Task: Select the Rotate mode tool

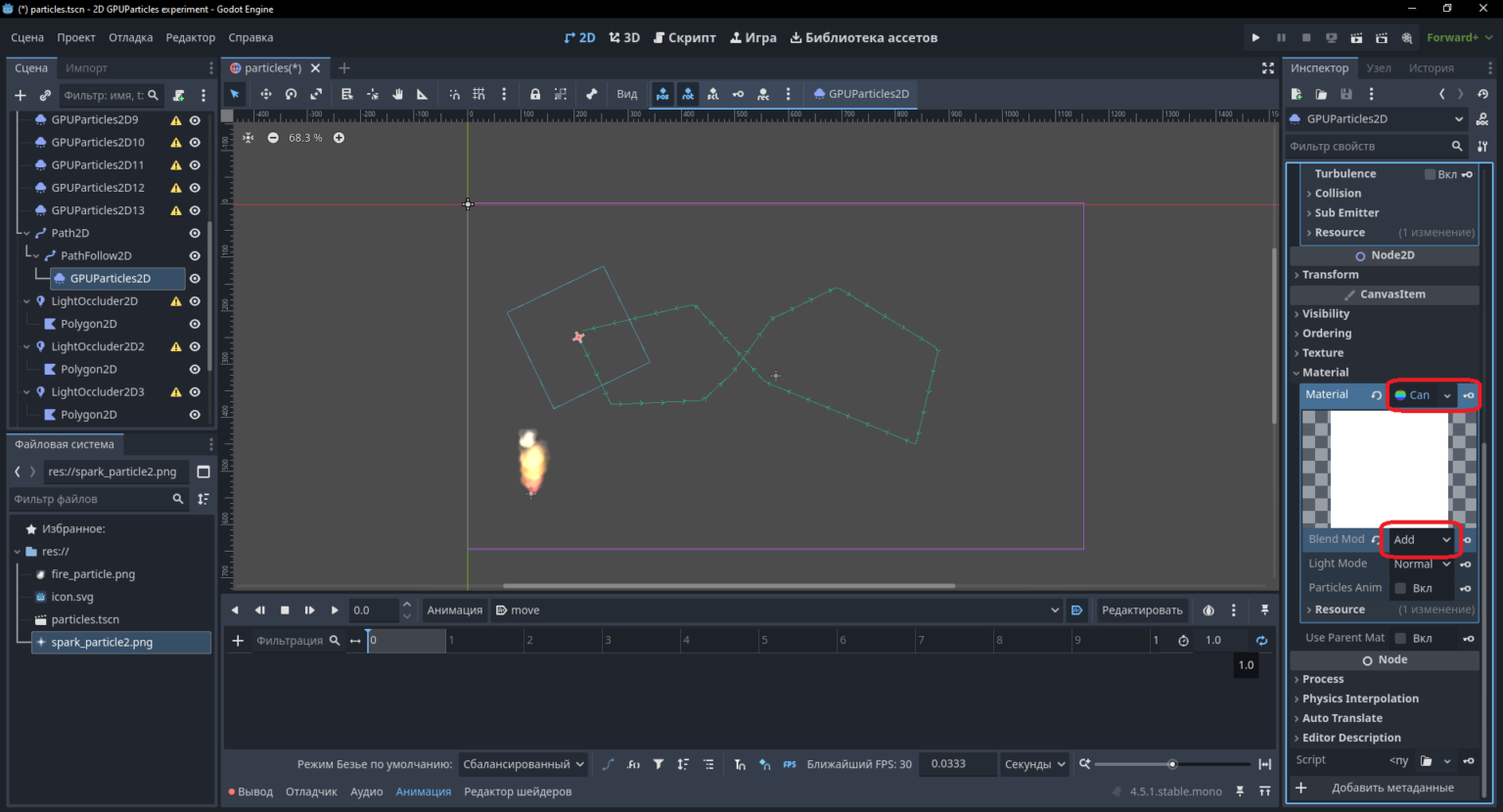Action: coord(291,94)
